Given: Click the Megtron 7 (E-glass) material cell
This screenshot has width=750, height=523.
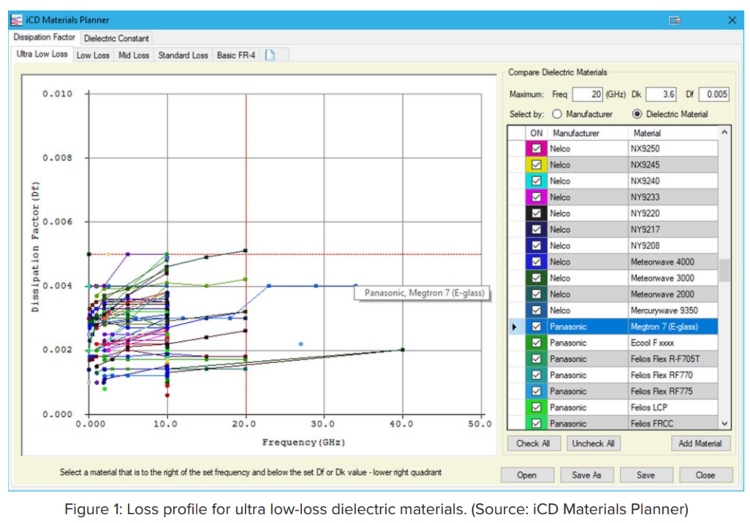Looking at the screenshot, I should [673, 327].
